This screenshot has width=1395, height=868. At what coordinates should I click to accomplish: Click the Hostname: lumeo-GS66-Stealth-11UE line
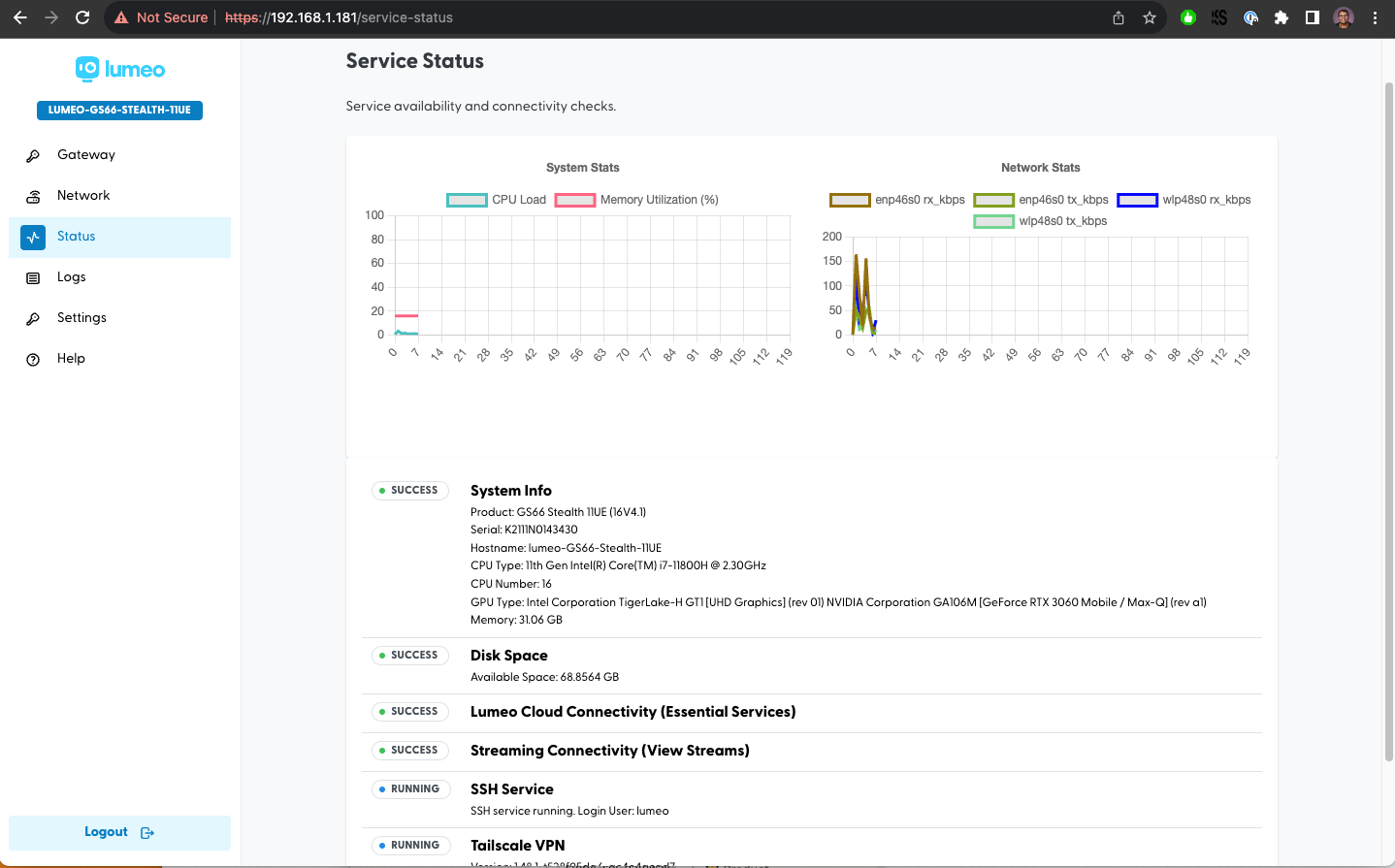(566, 548)
